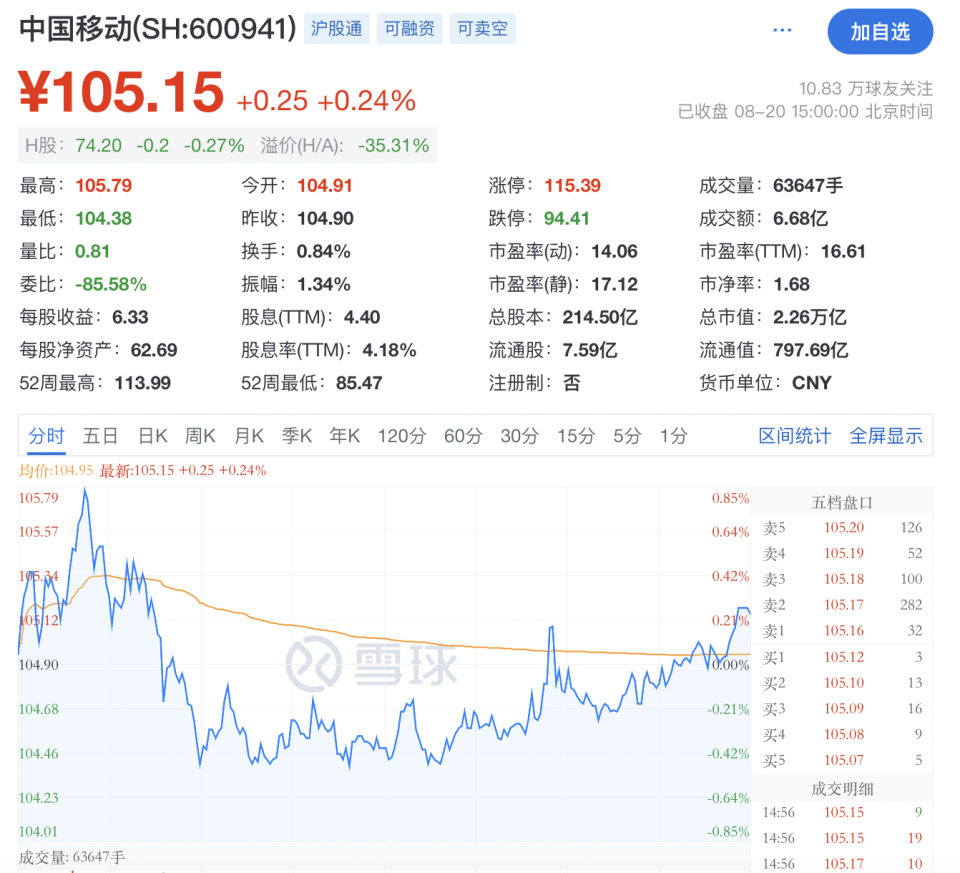
Task: Click the 加自选 button
Action: click(x=880, y=31)
